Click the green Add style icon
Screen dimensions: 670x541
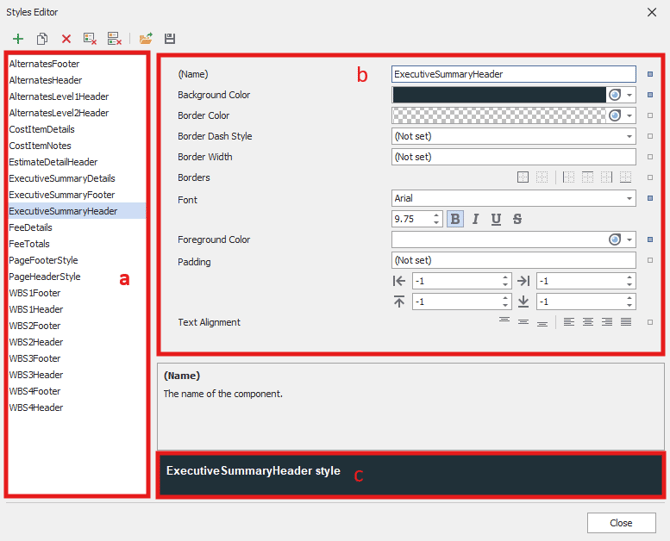pos(18,39)
